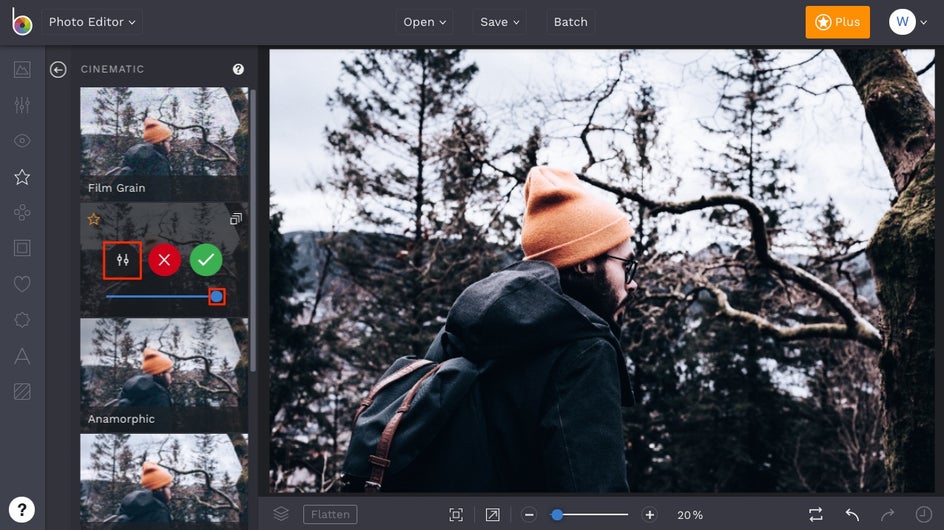Image resolution: width=944 pixels, height=530 pixels.
Task: Click the orange Plus upgrade button
Action: click(x=837, y=22)
